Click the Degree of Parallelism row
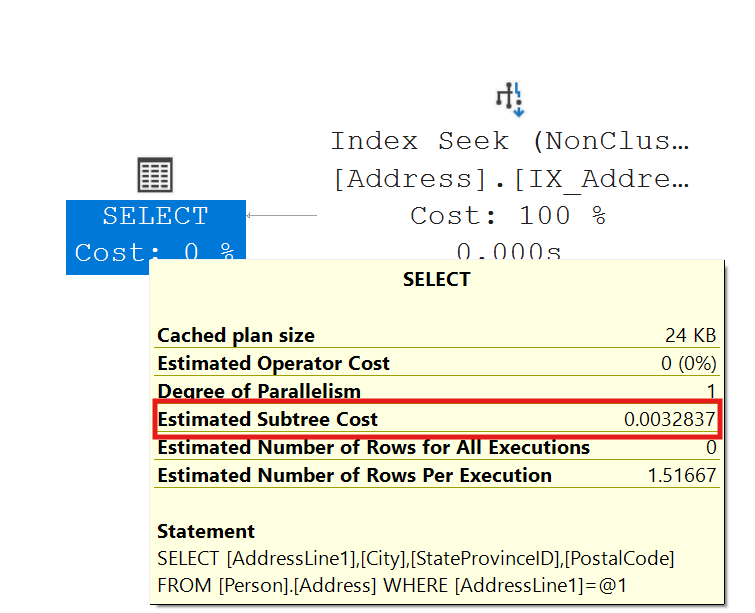 coord(259,391)
